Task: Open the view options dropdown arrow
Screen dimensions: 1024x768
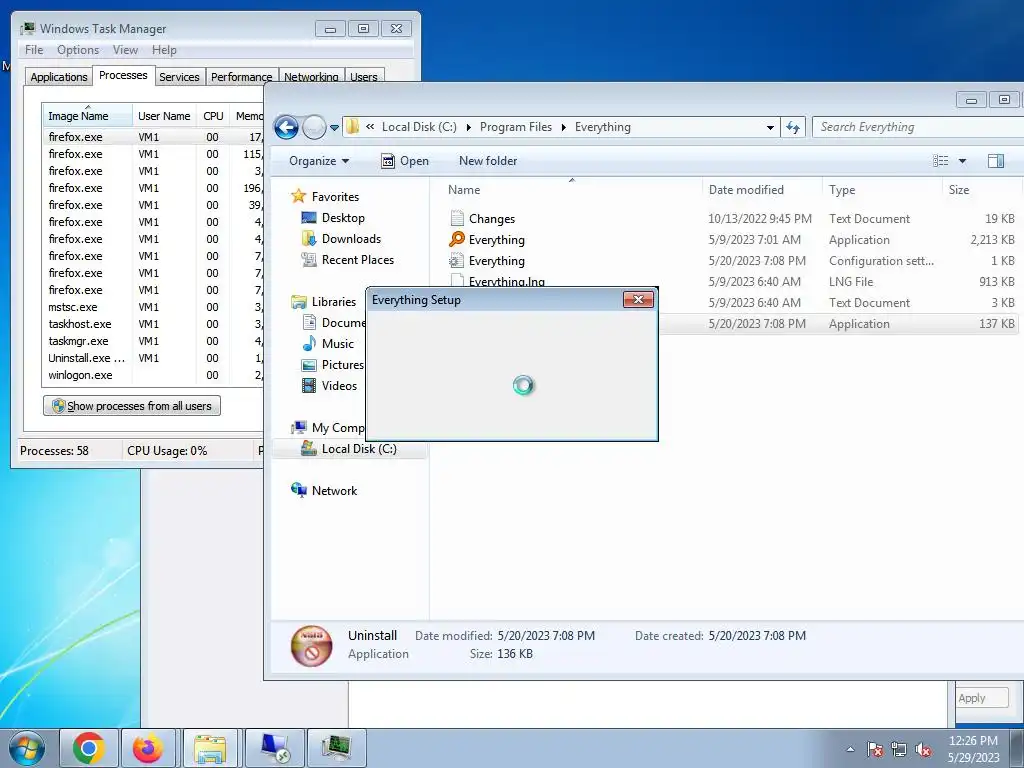Action: (x=962, y=161)
